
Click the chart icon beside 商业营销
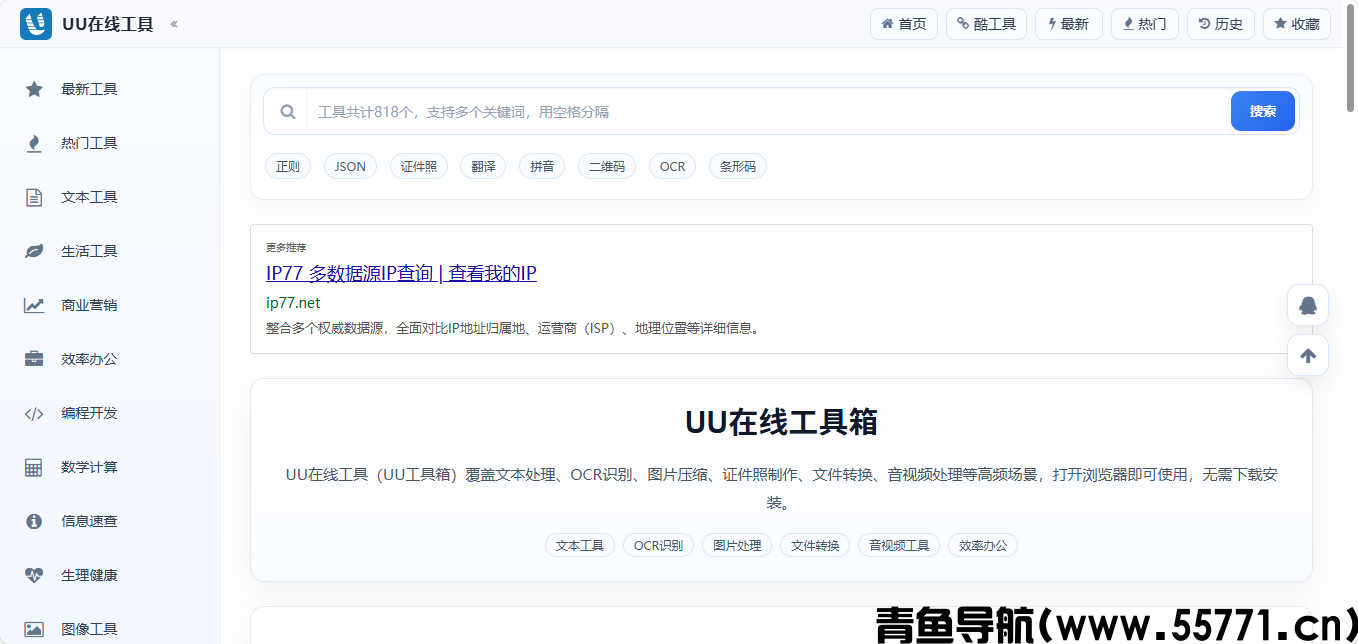[x=34, y=305]
